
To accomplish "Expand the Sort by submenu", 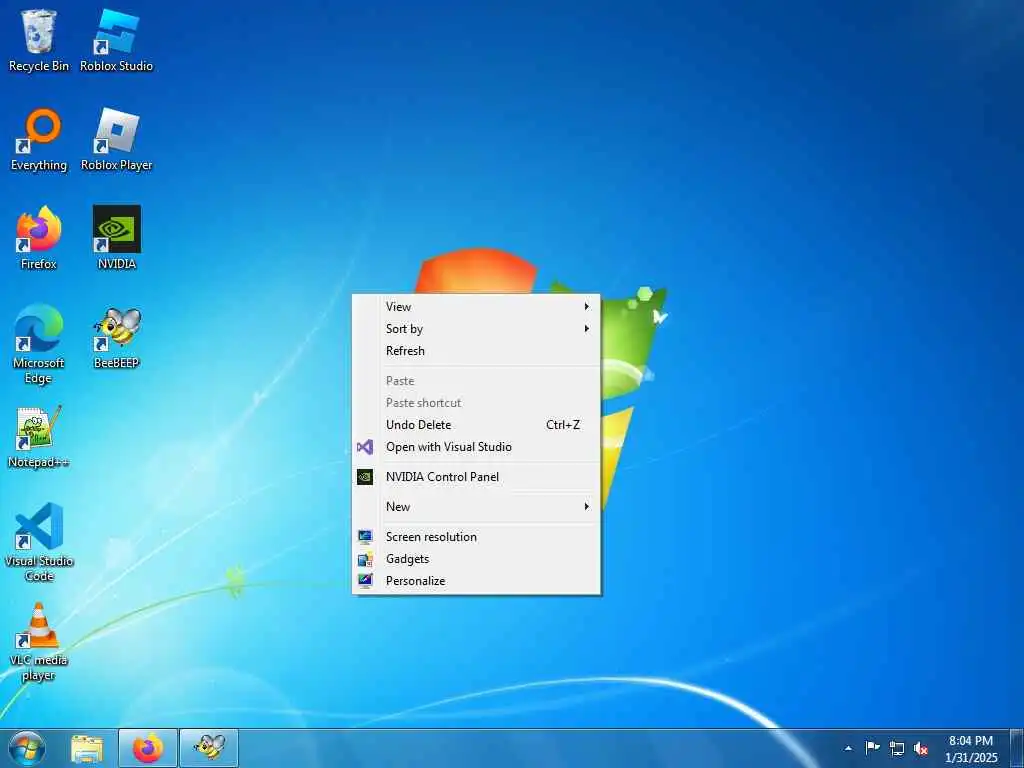I will [476, 328].
